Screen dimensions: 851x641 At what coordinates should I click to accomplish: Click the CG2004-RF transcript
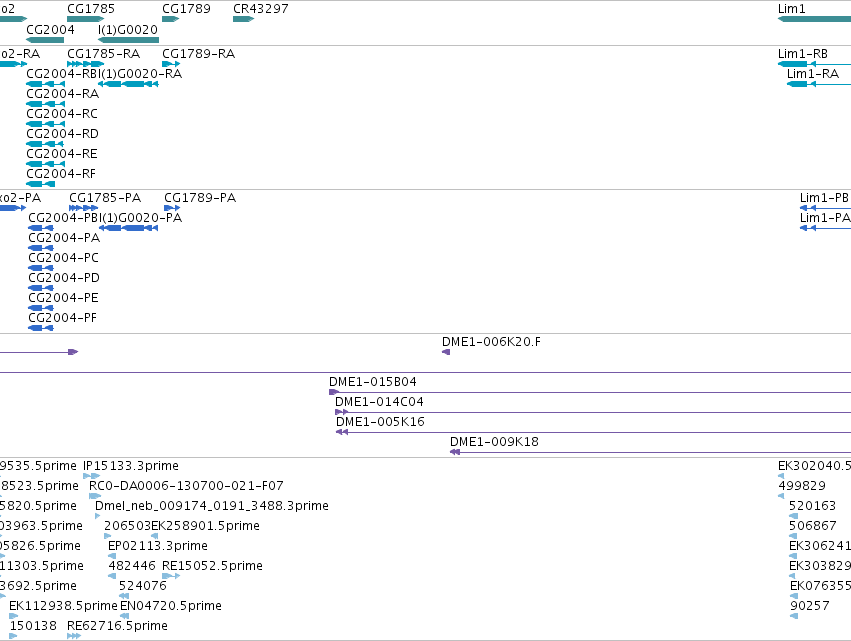[41, 185]
